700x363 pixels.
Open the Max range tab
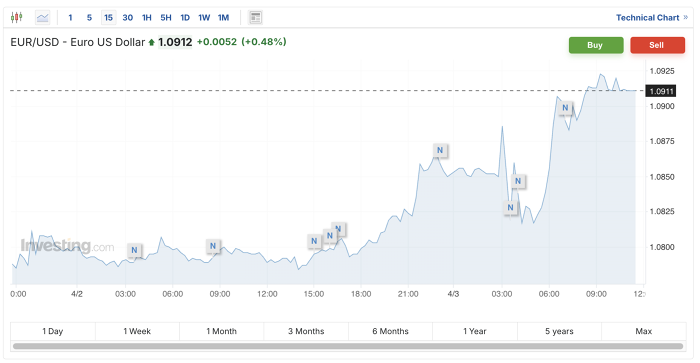644,331
